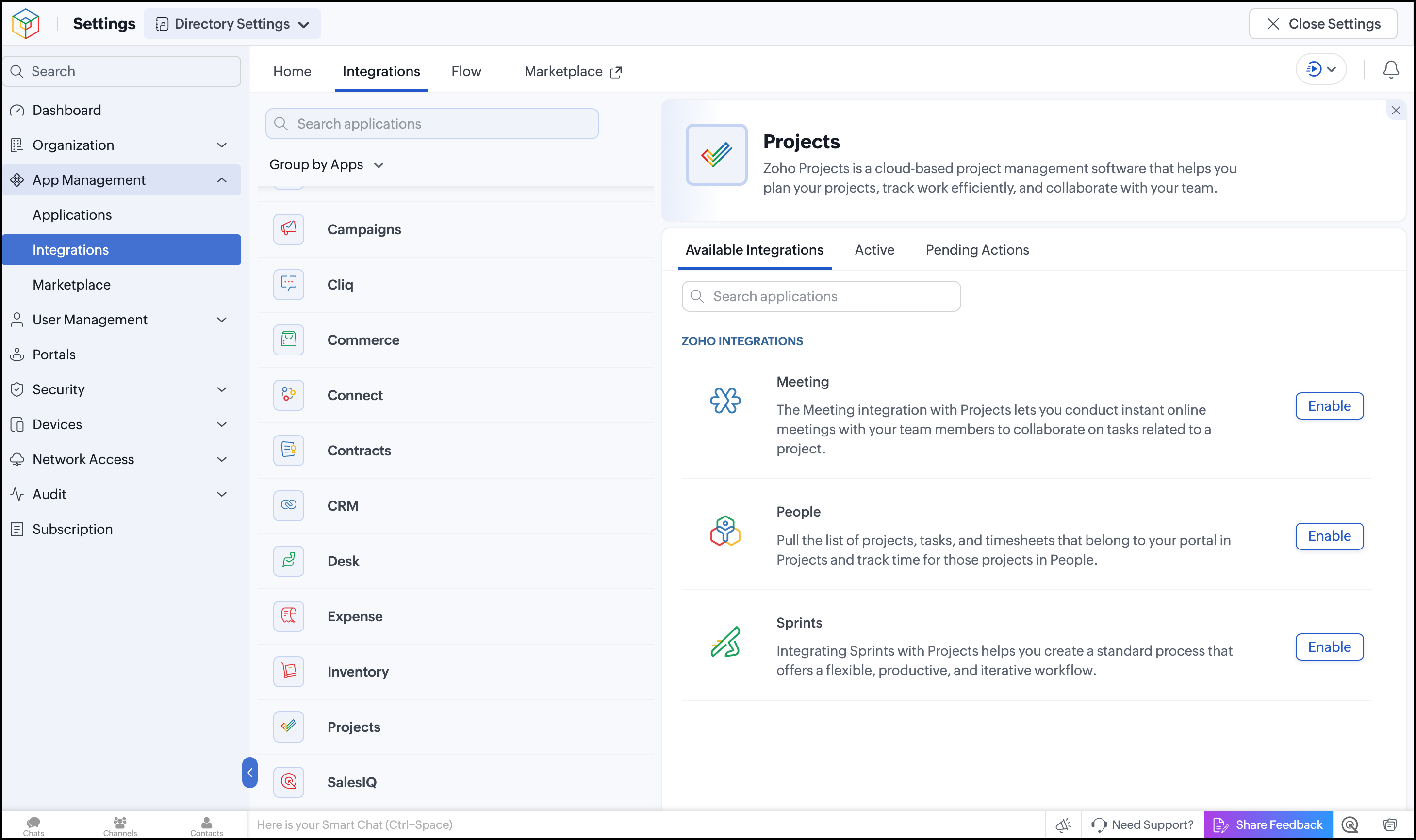This screenshot has height=840, width=1416.
Task: Open Applications under App Management
Action: coord(121,215)
